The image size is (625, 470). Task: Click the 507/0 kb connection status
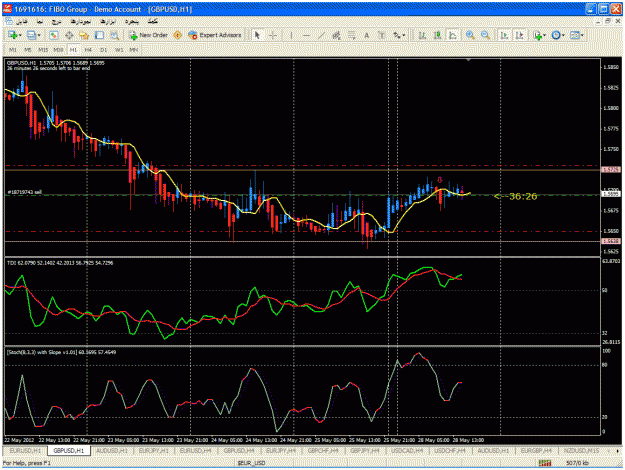pos(577,463)
